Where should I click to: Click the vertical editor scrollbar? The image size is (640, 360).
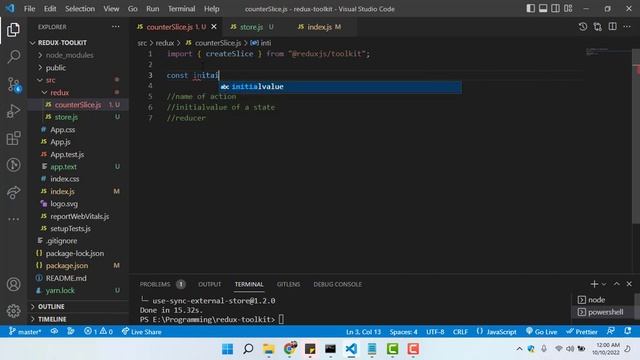[636, 137]
